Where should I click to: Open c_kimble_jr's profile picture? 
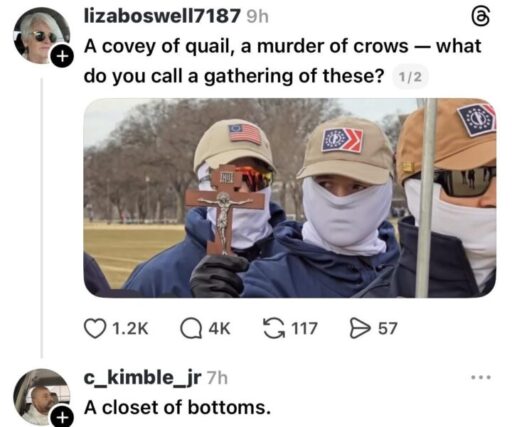pyautogui.click(x=41, y=397)
